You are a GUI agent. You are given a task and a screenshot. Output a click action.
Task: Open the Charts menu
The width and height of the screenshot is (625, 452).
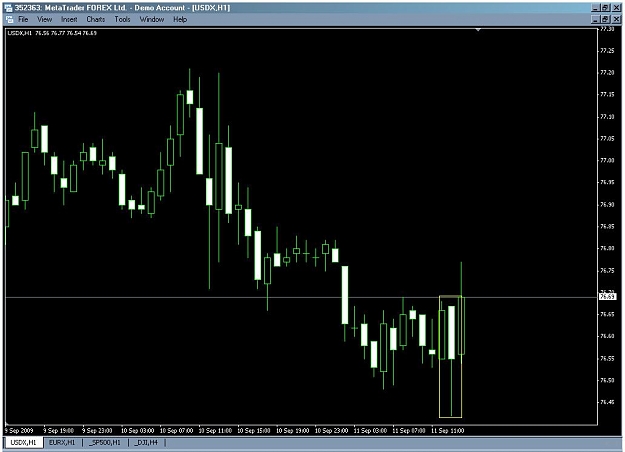click(96, 19)
